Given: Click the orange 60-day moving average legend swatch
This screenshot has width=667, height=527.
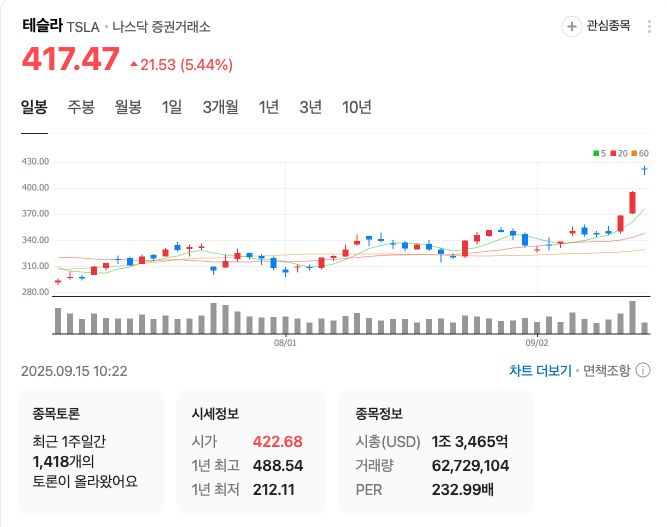Looking at the screenshot, I should [x=634, y=153].
